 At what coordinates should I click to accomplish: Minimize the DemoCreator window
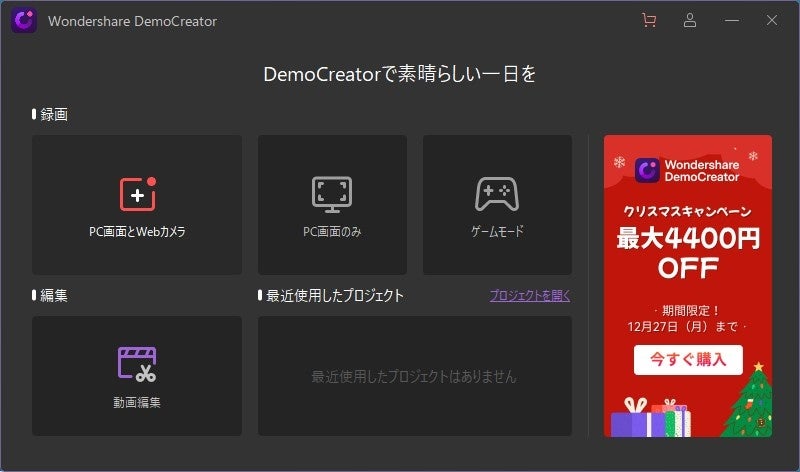pos(732,20)
